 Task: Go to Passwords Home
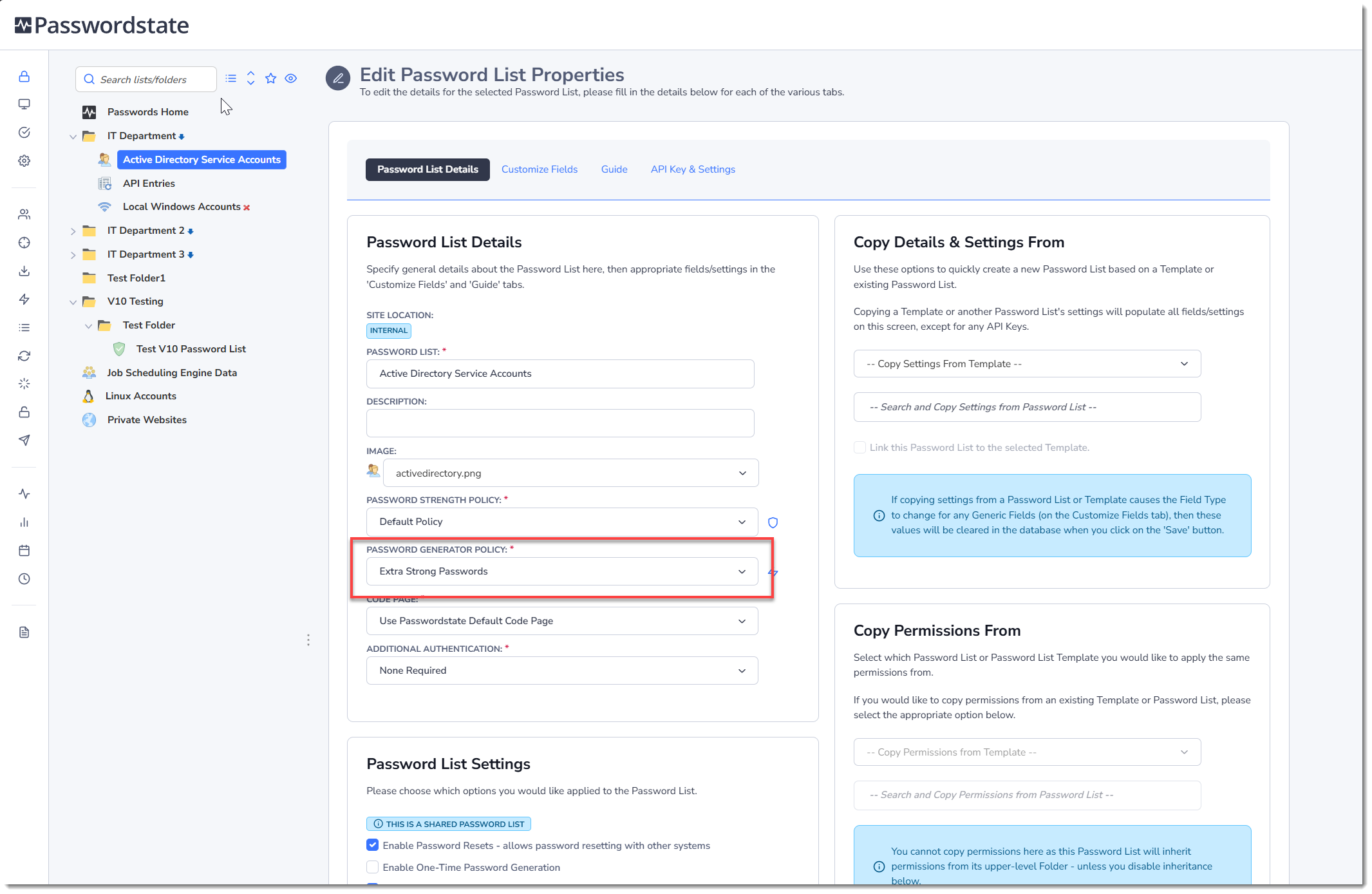point(147,112)
